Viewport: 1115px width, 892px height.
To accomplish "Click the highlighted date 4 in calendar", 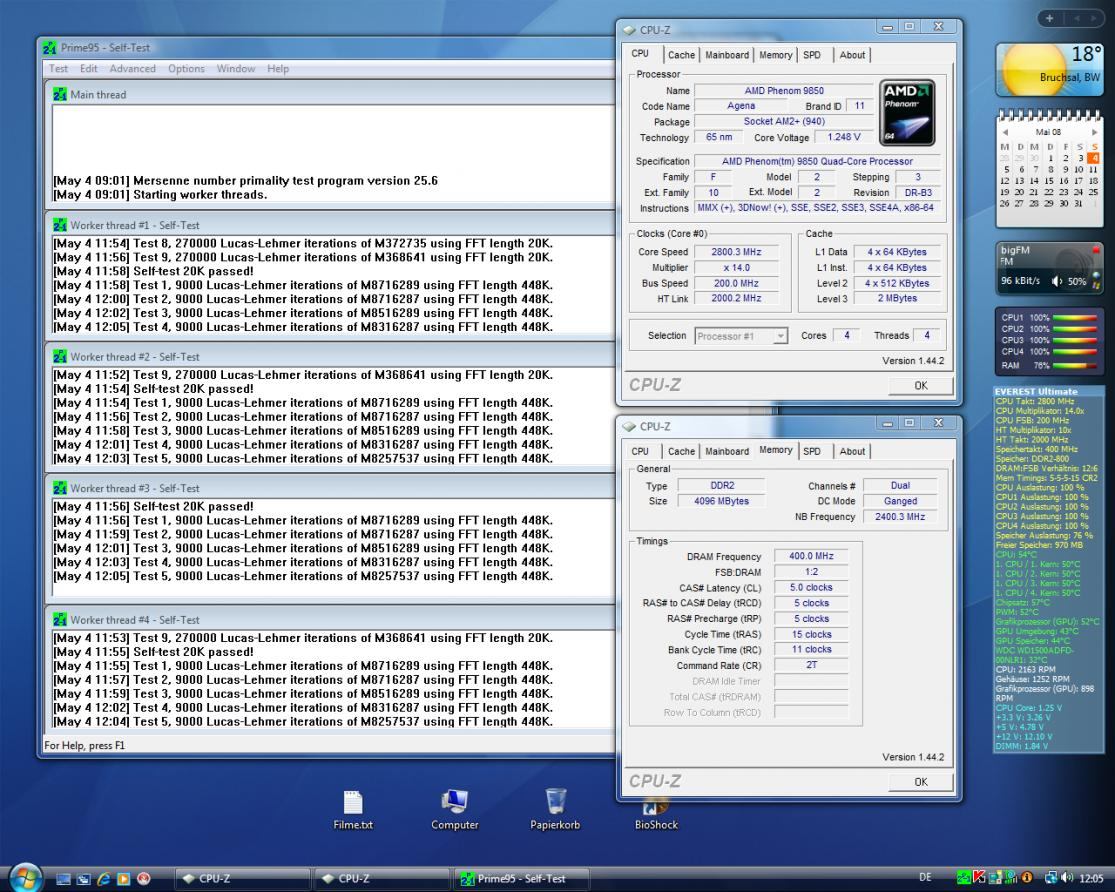I will pos(1094,158).
